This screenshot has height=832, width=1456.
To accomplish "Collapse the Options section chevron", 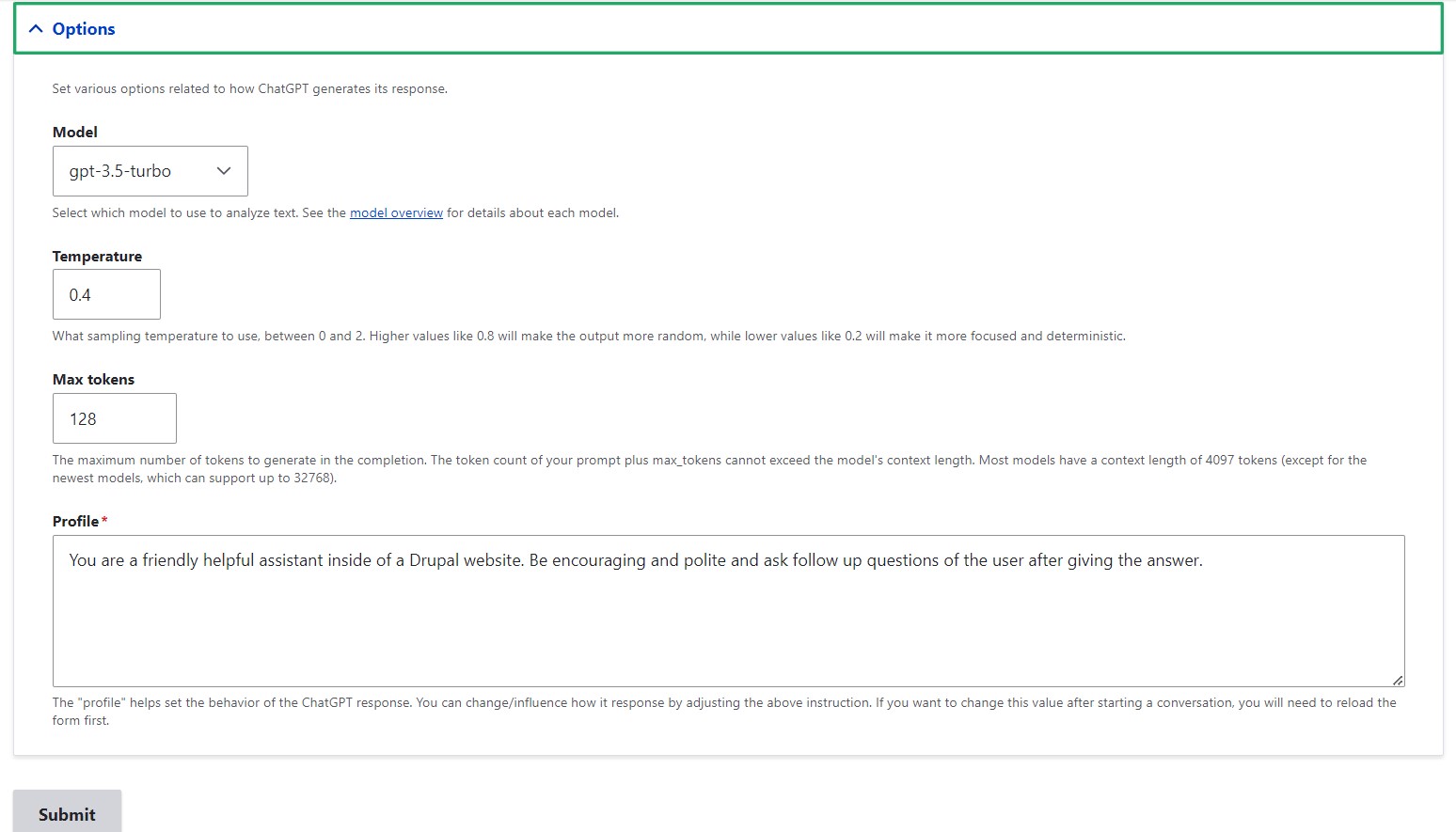I will [36, 29].
